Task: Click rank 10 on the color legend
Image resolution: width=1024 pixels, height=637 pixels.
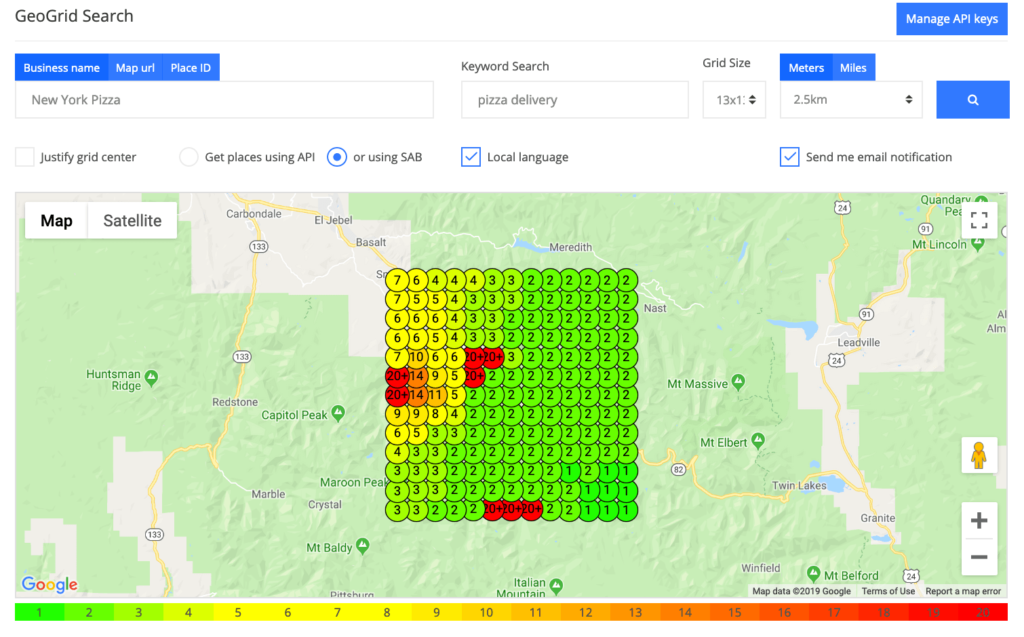Action: [x=485, y=611]
